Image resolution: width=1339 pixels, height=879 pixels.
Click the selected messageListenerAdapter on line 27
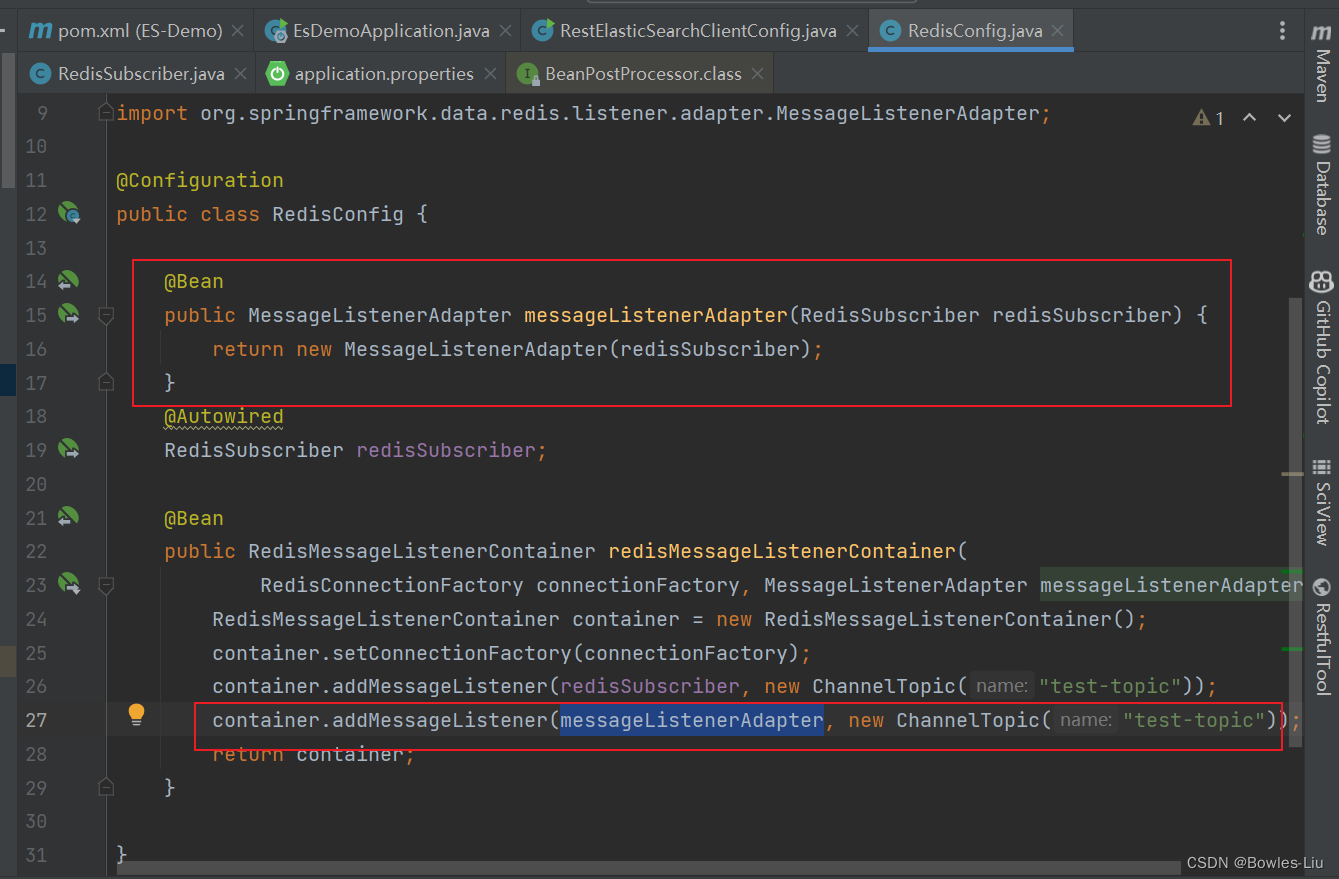(691, 720)
